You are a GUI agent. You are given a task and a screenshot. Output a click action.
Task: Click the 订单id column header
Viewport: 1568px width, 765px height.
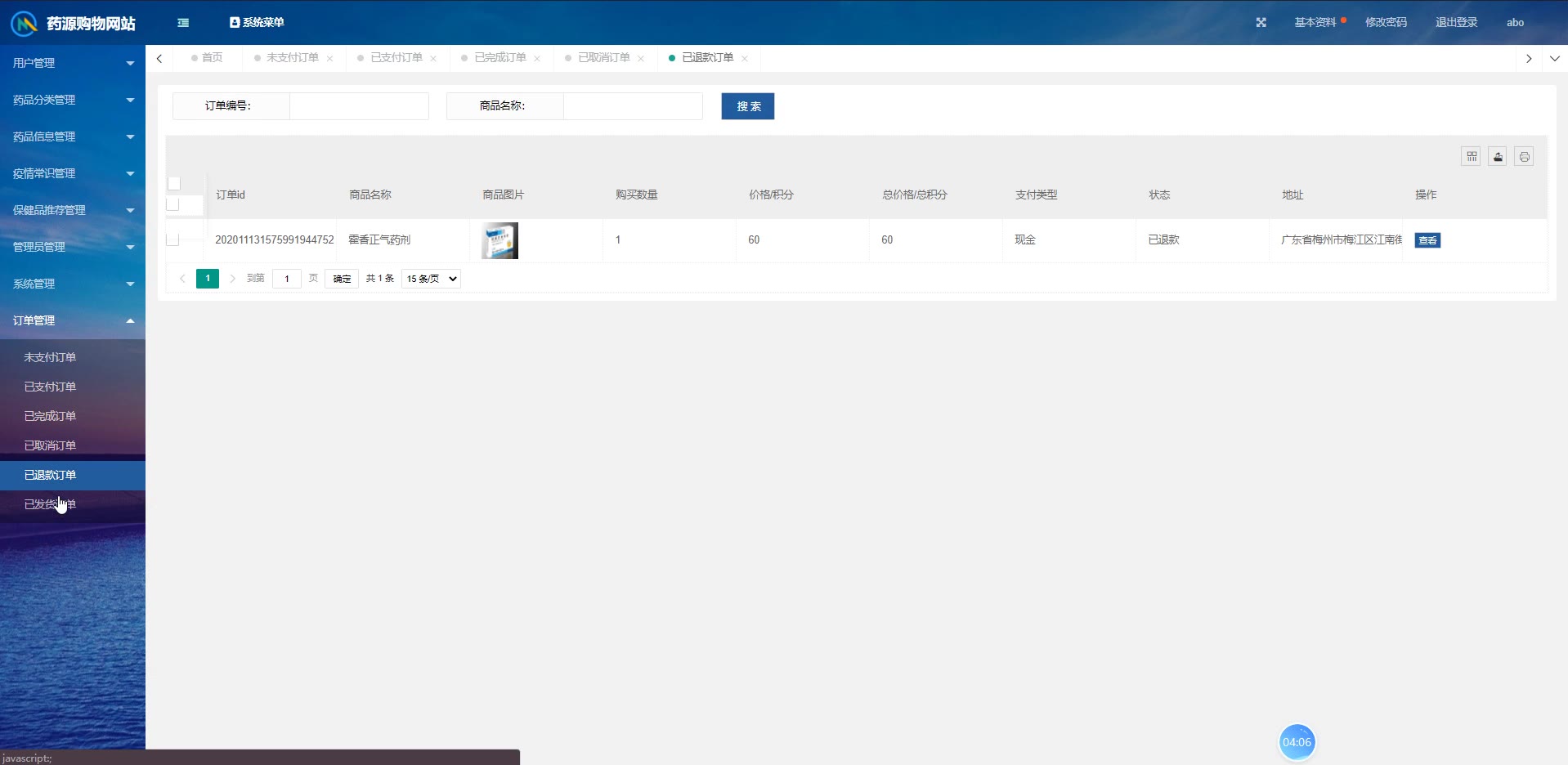[231, 195]
